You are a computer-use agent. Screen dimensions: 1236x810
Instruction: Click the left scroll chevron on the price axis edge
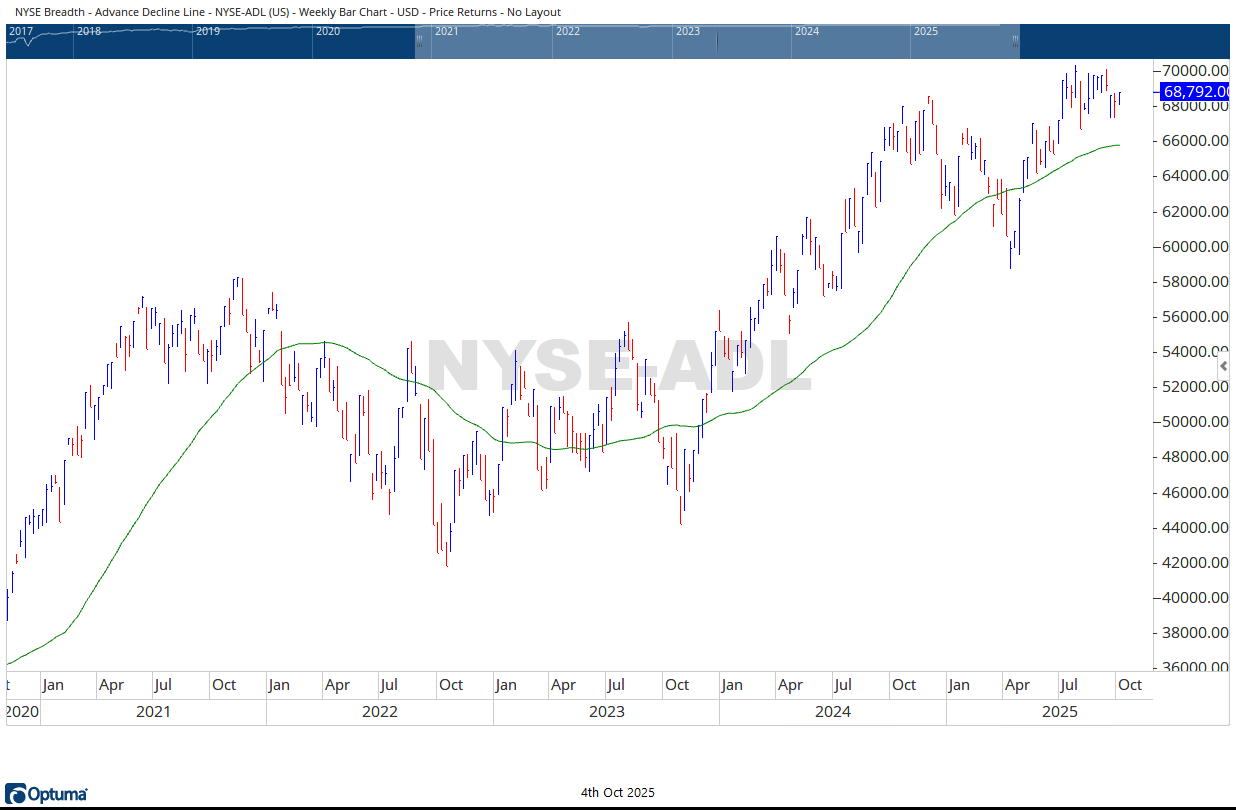point(1224,365)
